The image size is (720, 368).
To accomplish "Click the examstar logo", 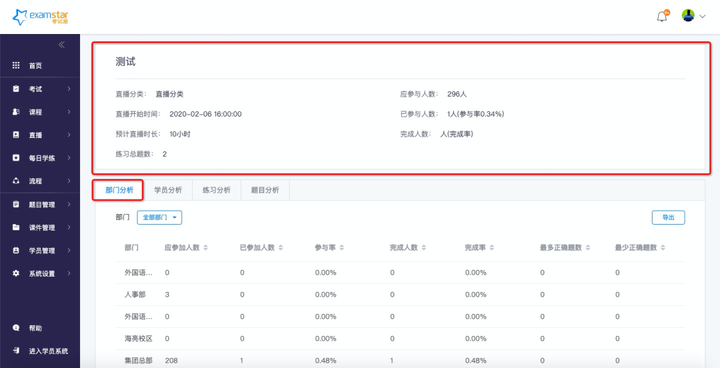I will pyautogui.click(x=40, y=17).
